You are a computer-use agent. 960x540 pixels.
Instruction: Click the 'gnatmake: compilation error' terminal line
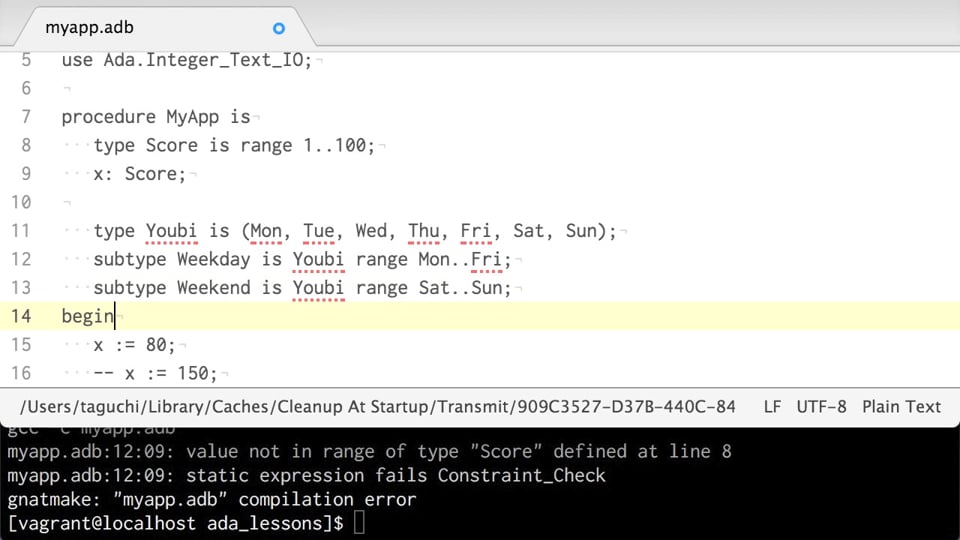coord(212,500)
